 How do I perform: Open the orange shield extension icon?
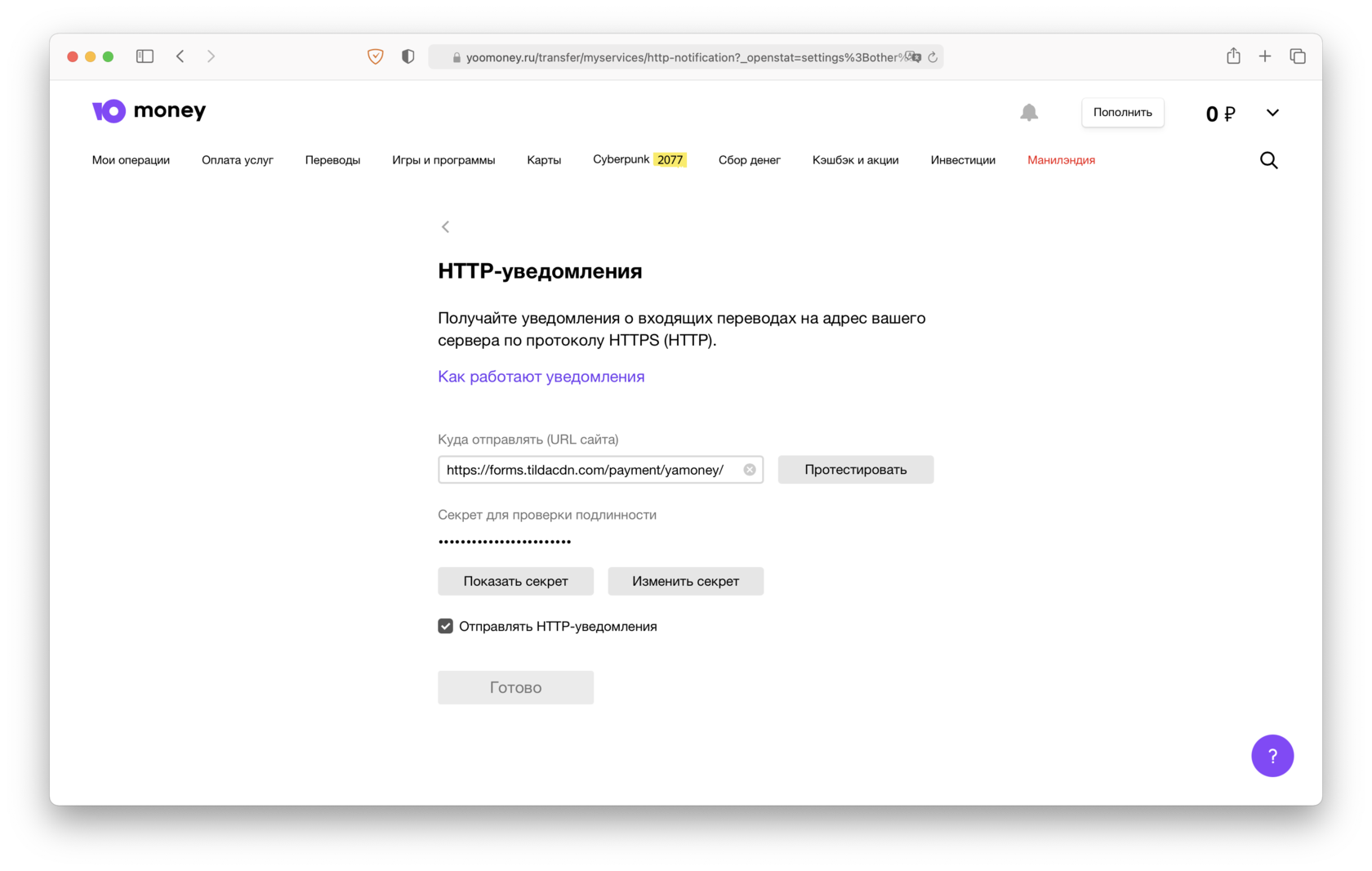pos(376,56)
